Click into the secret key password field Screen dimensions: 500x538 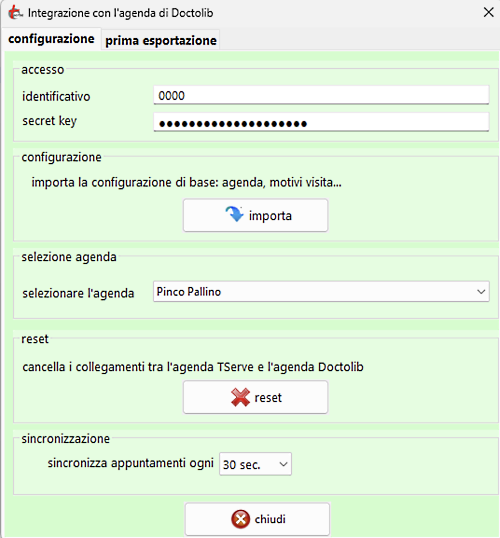tap(321, 122)
